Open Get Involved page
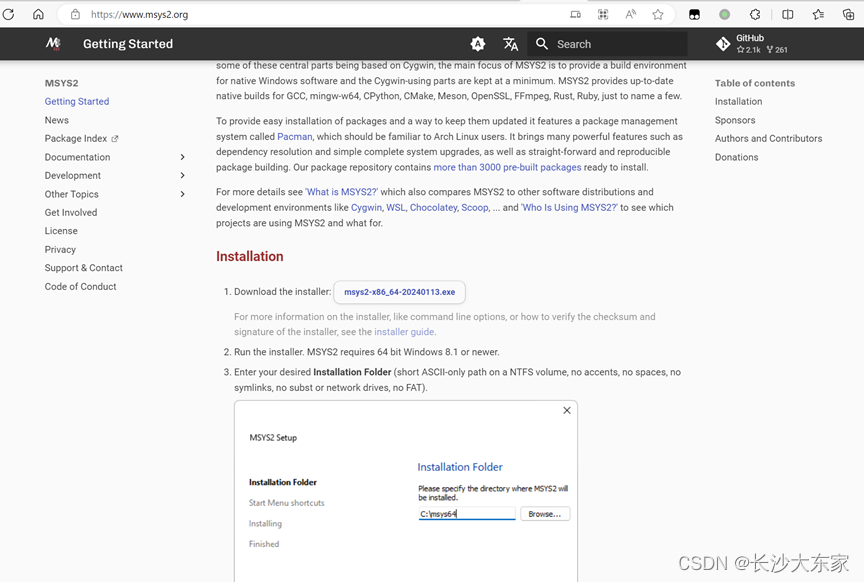The height and width of the screenshot is (582, 864). [71, 212]
